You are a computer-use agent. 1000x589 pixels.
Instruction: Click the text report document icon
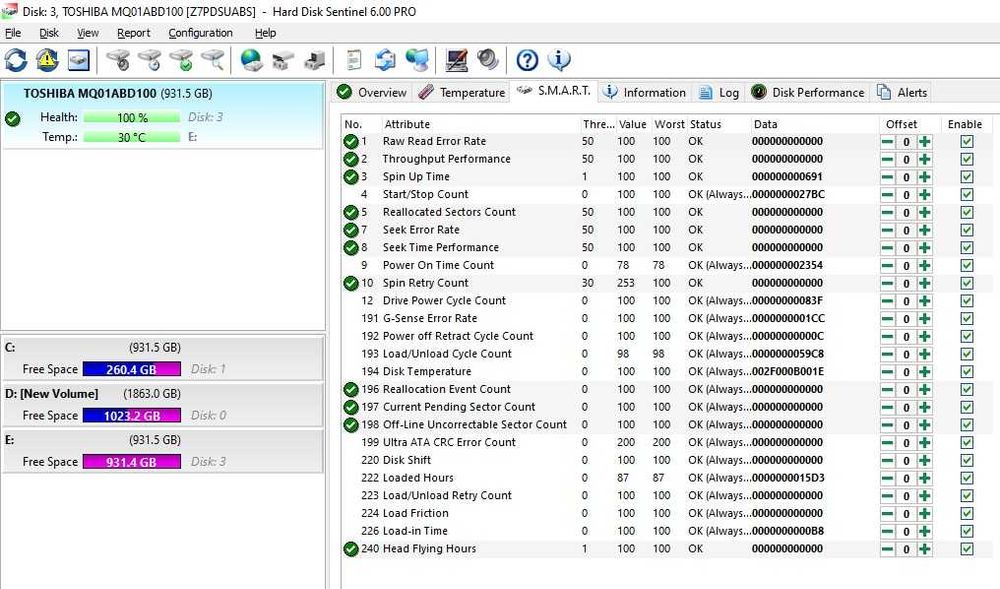[353, 61]
